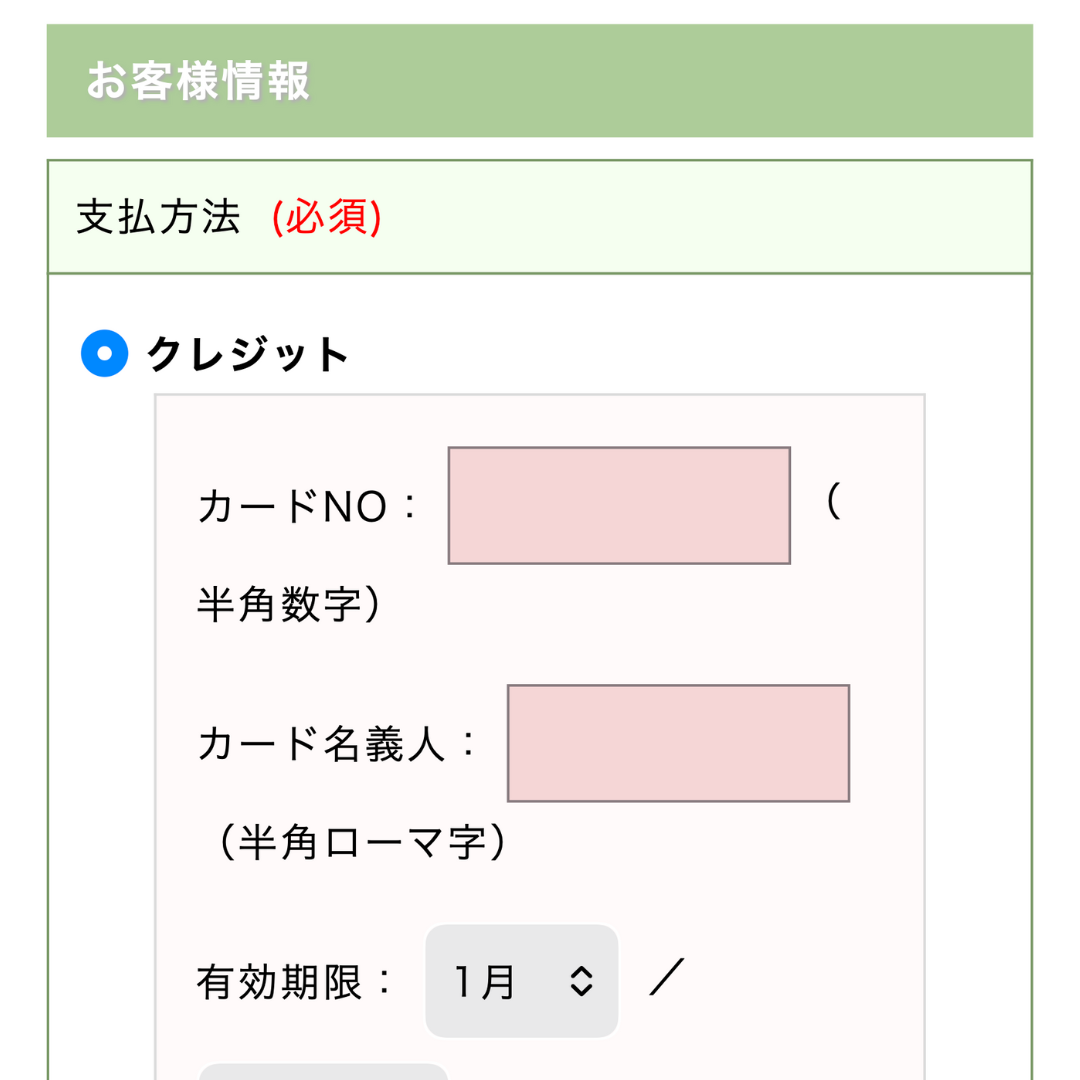Click the slash separator after month dropdown
The width and height of the screenshot is (1080, 1080).
[x=666, y=978]
